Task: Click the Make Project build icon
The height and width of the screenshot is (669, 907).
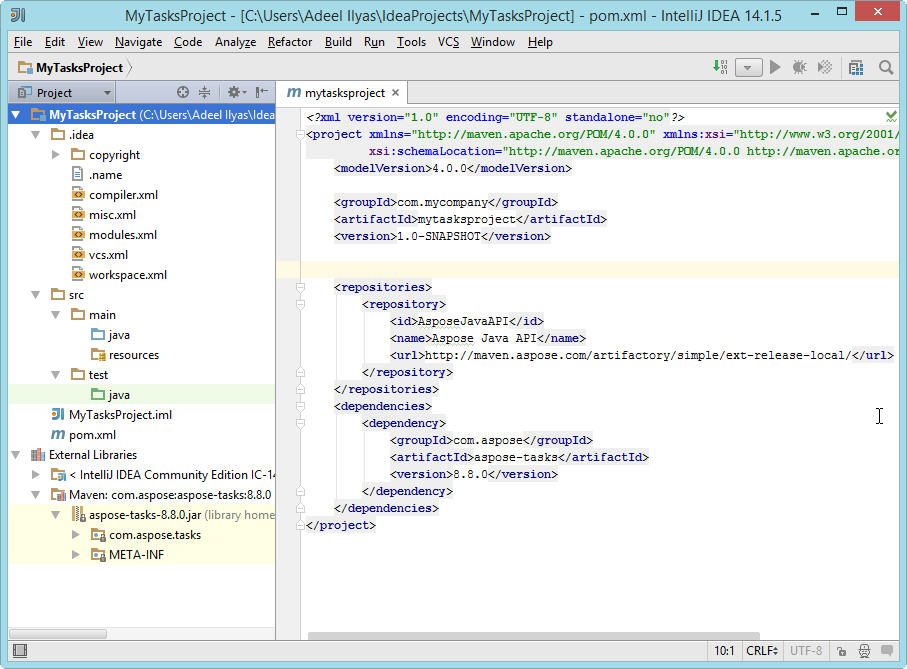Action: (x=720, y=67)
